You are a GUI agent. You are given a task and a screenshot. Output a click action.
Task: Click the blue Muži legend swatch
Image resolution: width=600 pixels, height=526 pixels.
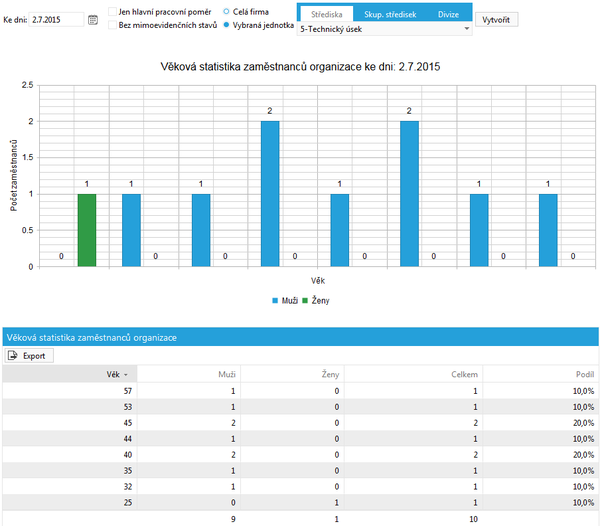coord(275,301)
